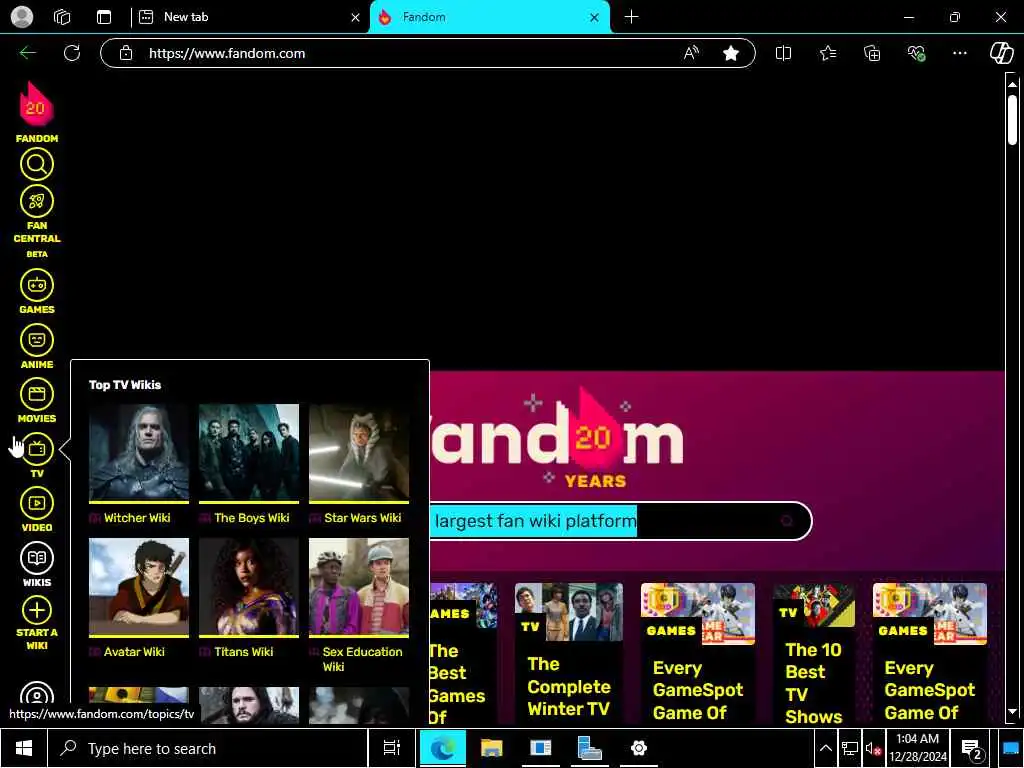This screenshot has width=1024, height=768.
Task: Go back using the browser back arrow
Action: 27,53
